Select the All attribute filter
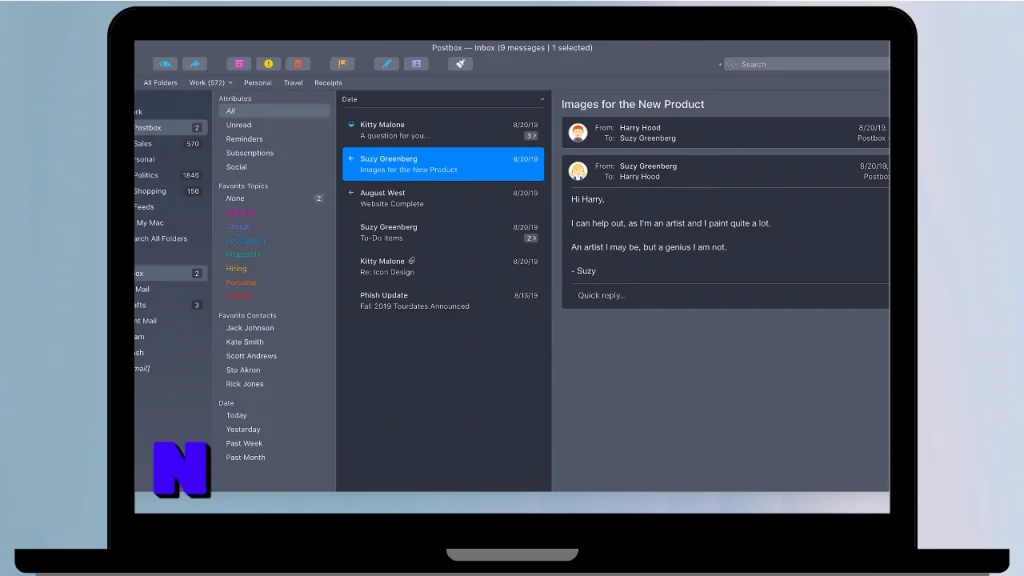This screenshot has height=576, width=1024. pos(274,111)
